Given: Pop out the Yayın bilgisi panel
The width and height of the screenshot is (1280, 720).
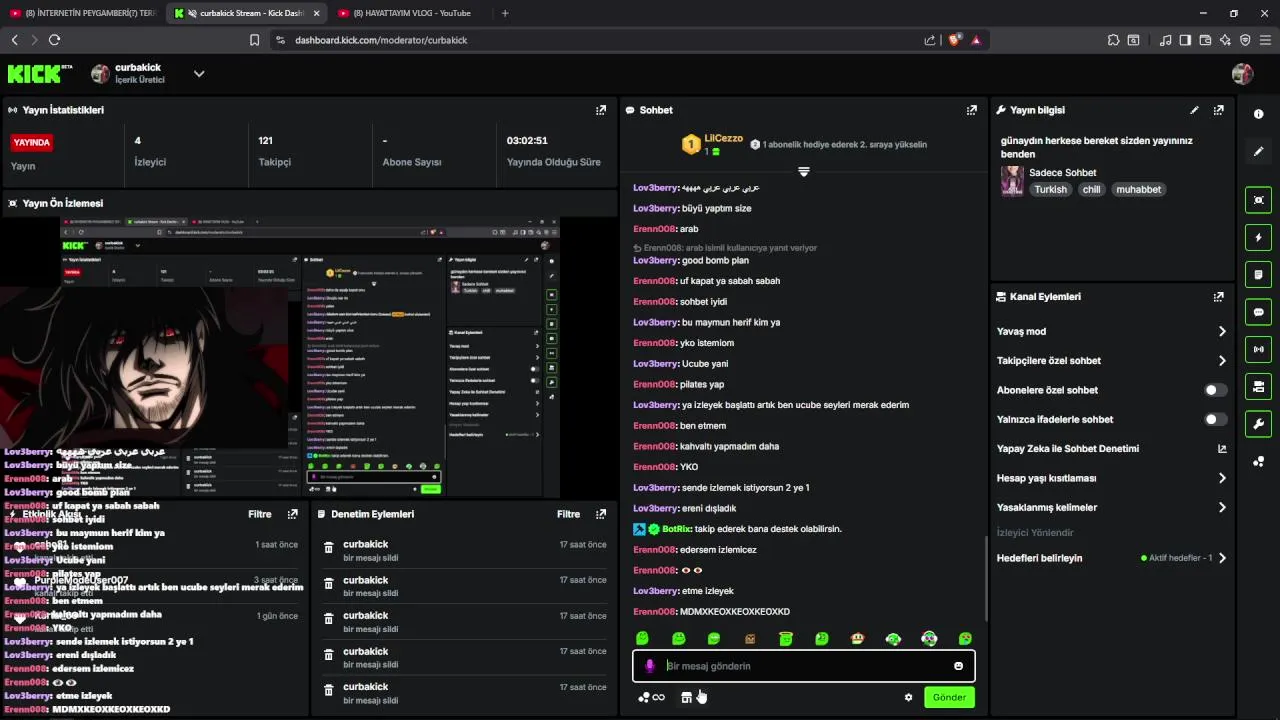Looking at the screenshot, I should click(1218, 110).
